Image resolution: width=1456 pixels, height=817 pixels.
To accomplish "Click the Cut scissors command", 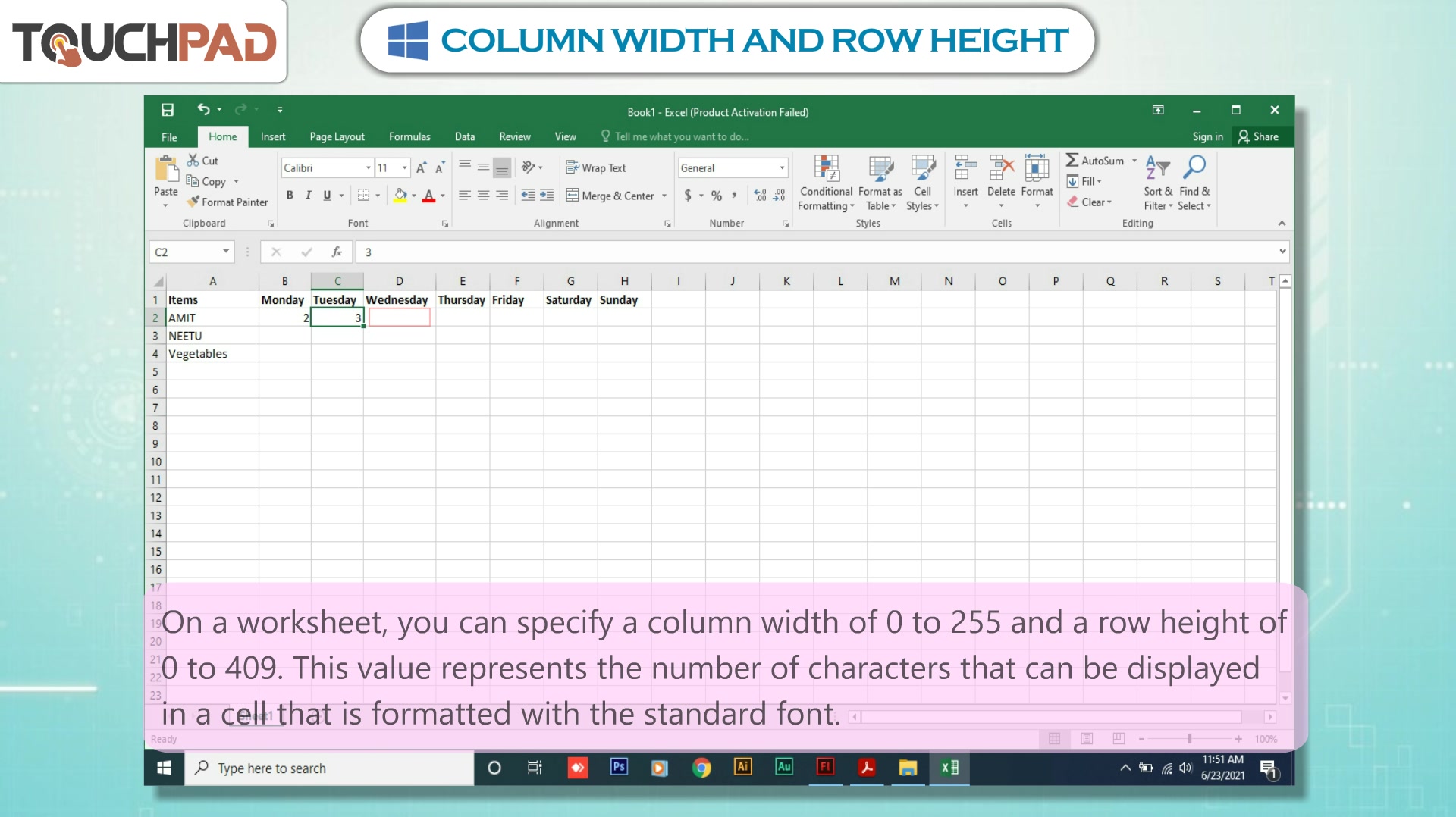I will tap(202, 161).
